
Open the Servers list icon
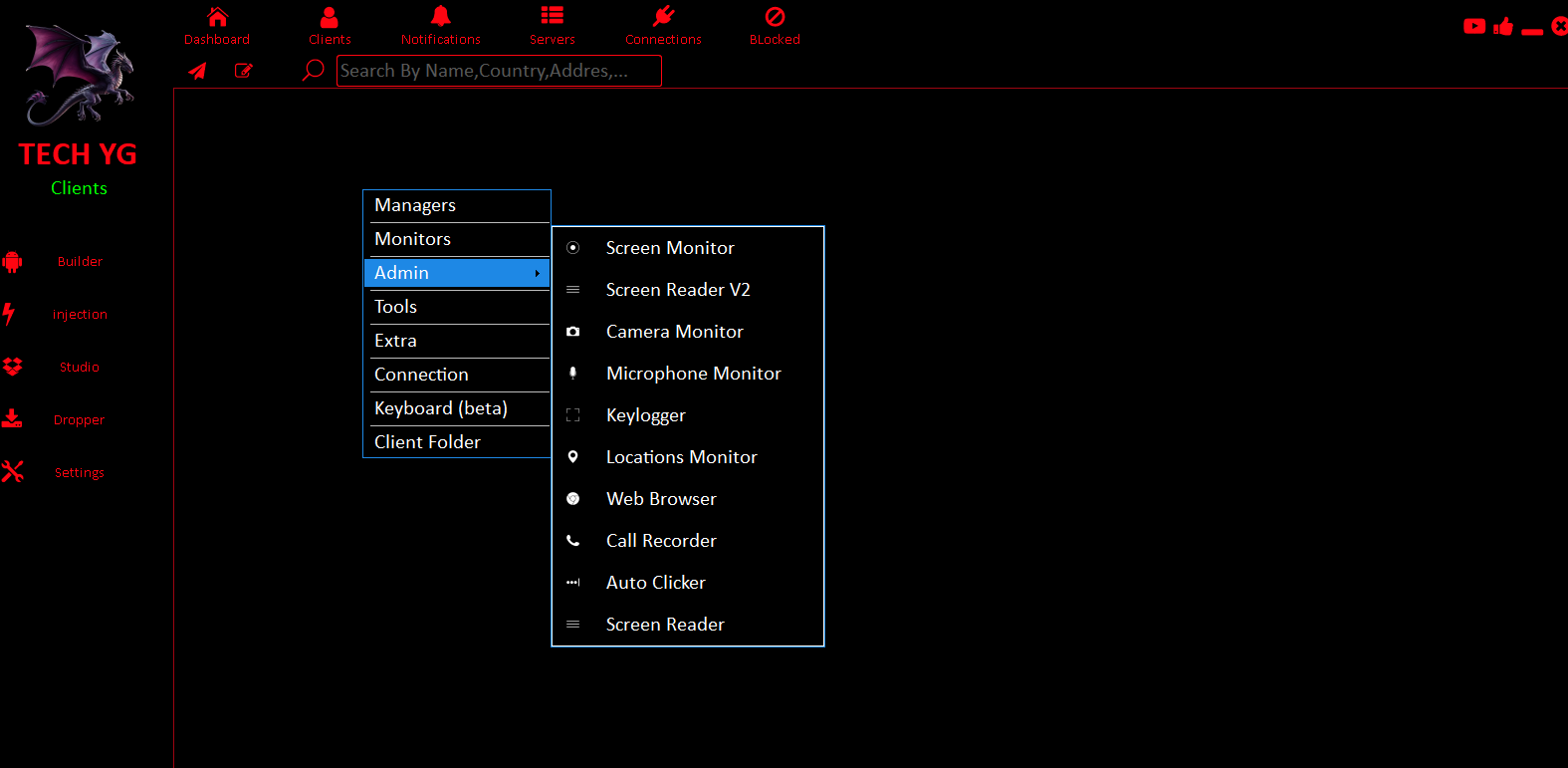552,17
